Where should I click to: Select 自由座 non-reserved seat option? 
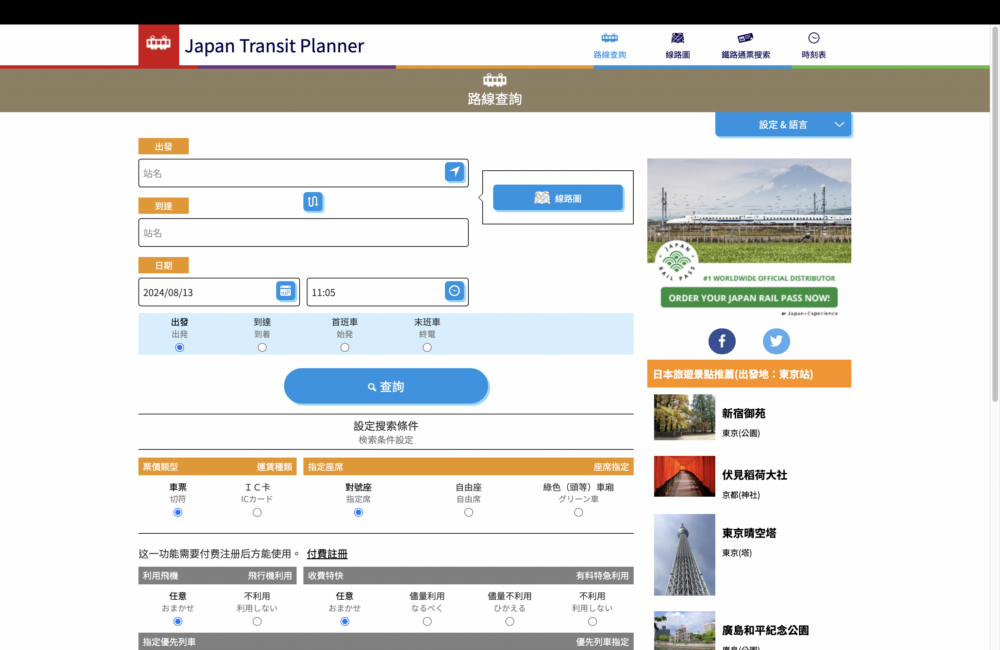(x=468, y=512)
